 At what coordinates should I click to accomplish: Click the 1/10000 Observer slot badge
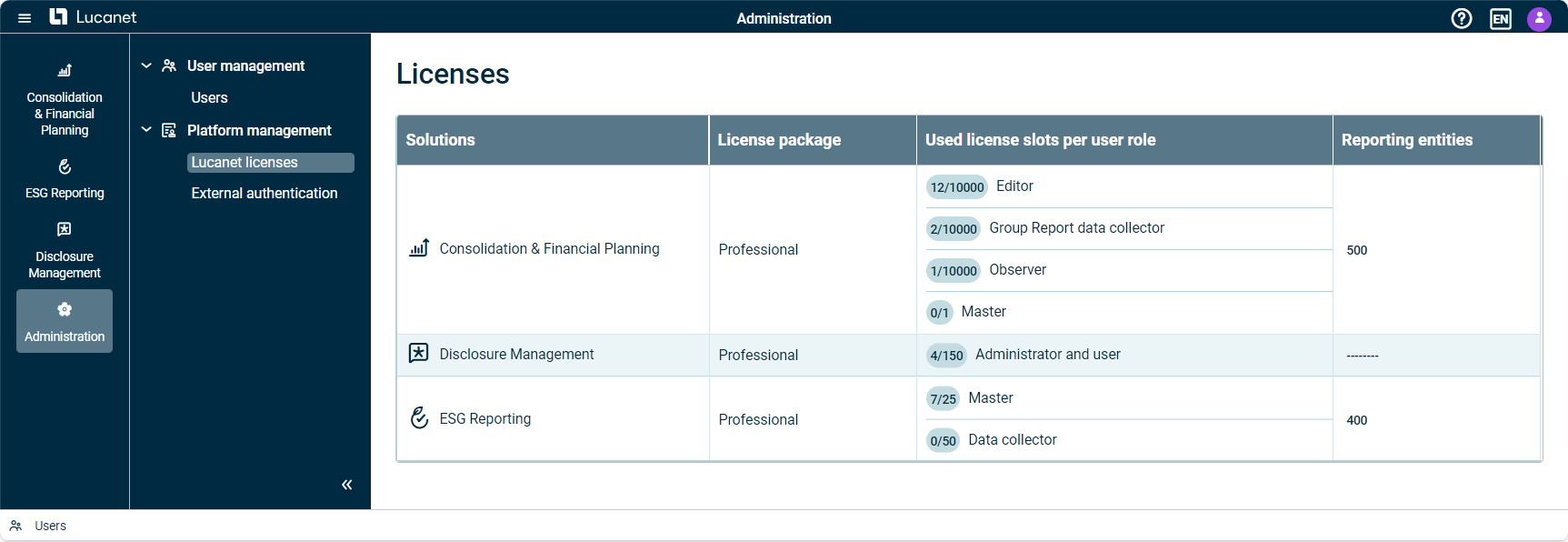(954, 271)
